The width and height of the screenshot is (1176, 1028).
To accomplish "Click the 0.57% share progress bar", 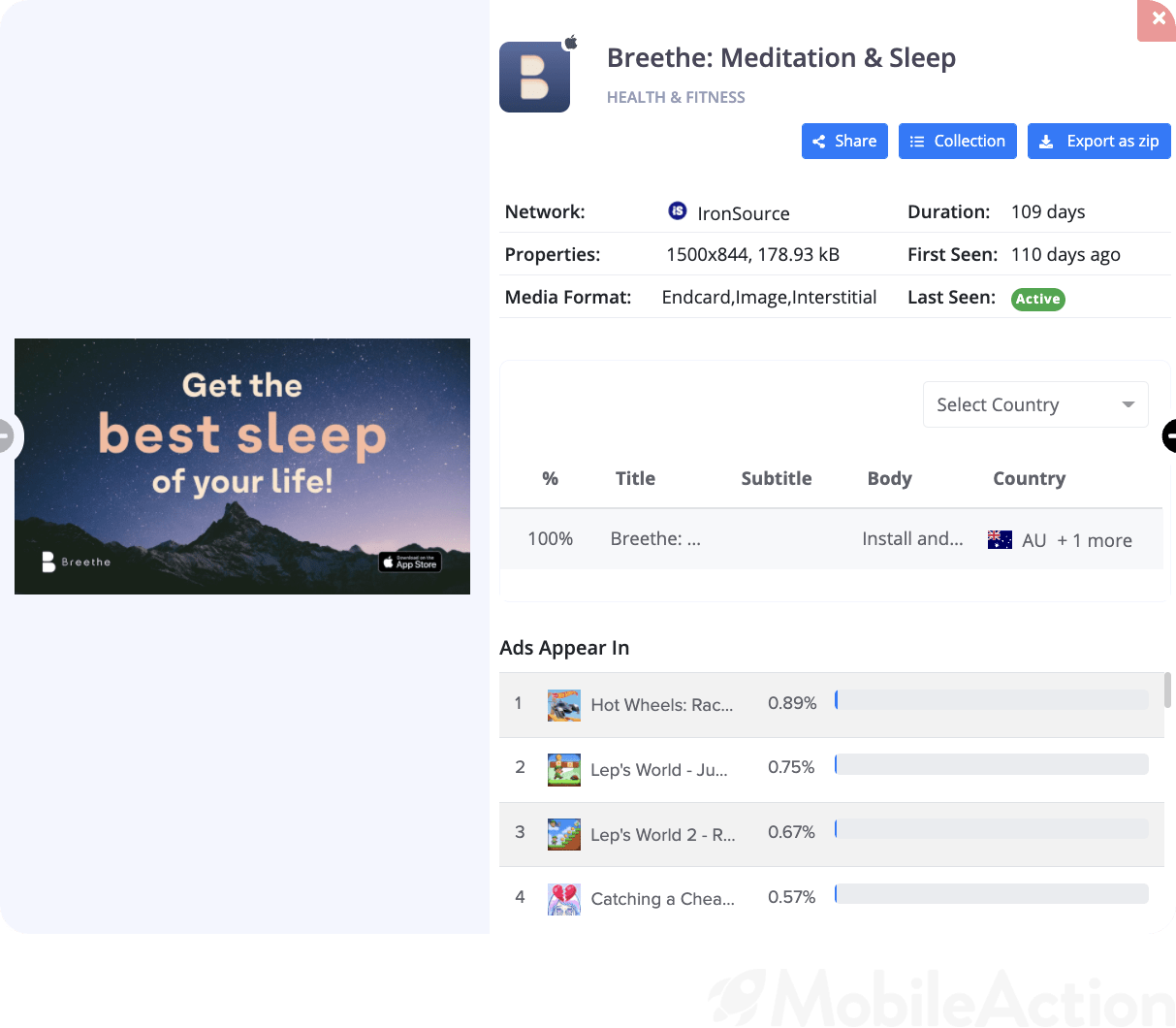I will (x=992, y=894).
